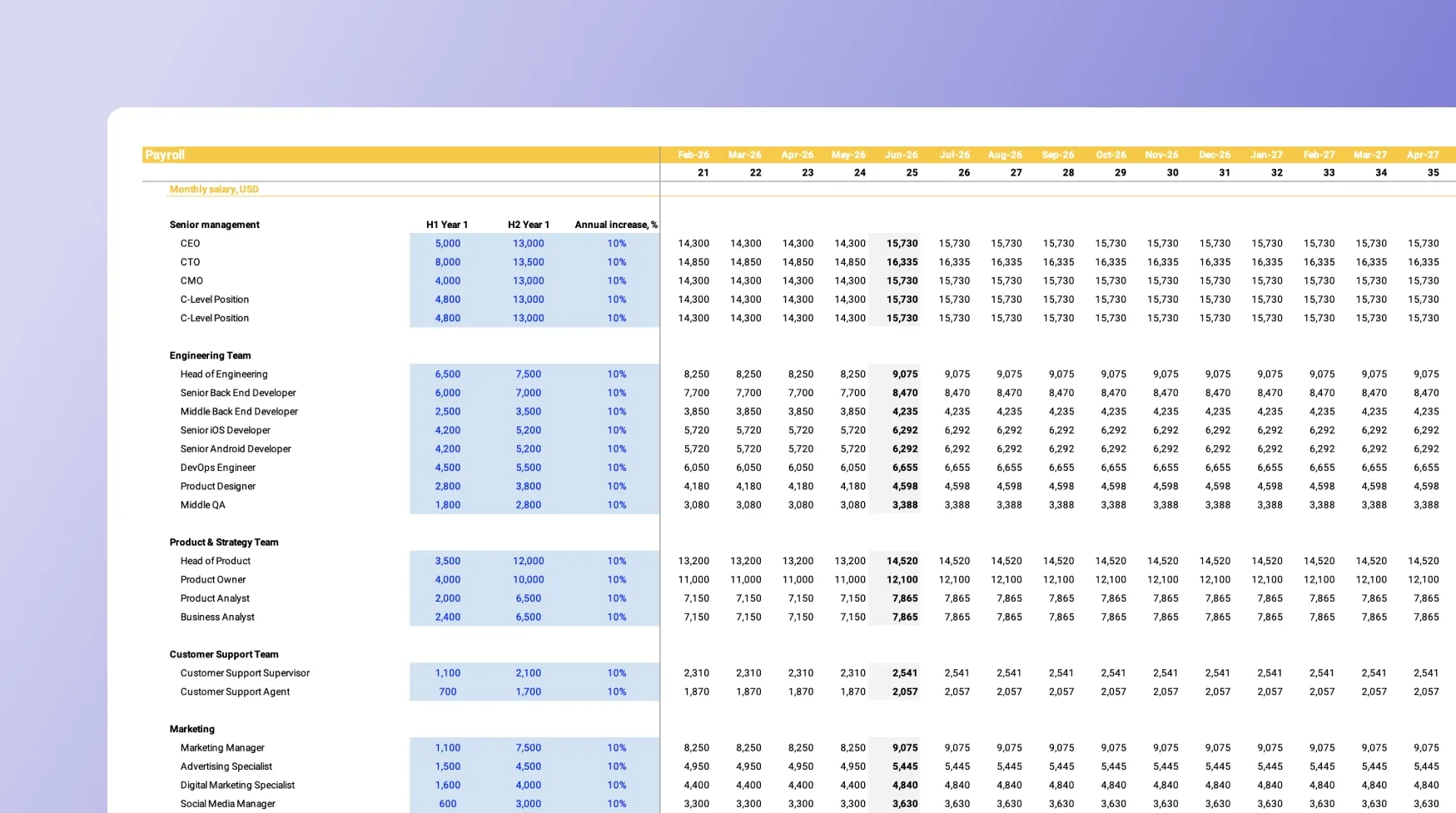Select Social Media Manager H1 value 600

447,804
